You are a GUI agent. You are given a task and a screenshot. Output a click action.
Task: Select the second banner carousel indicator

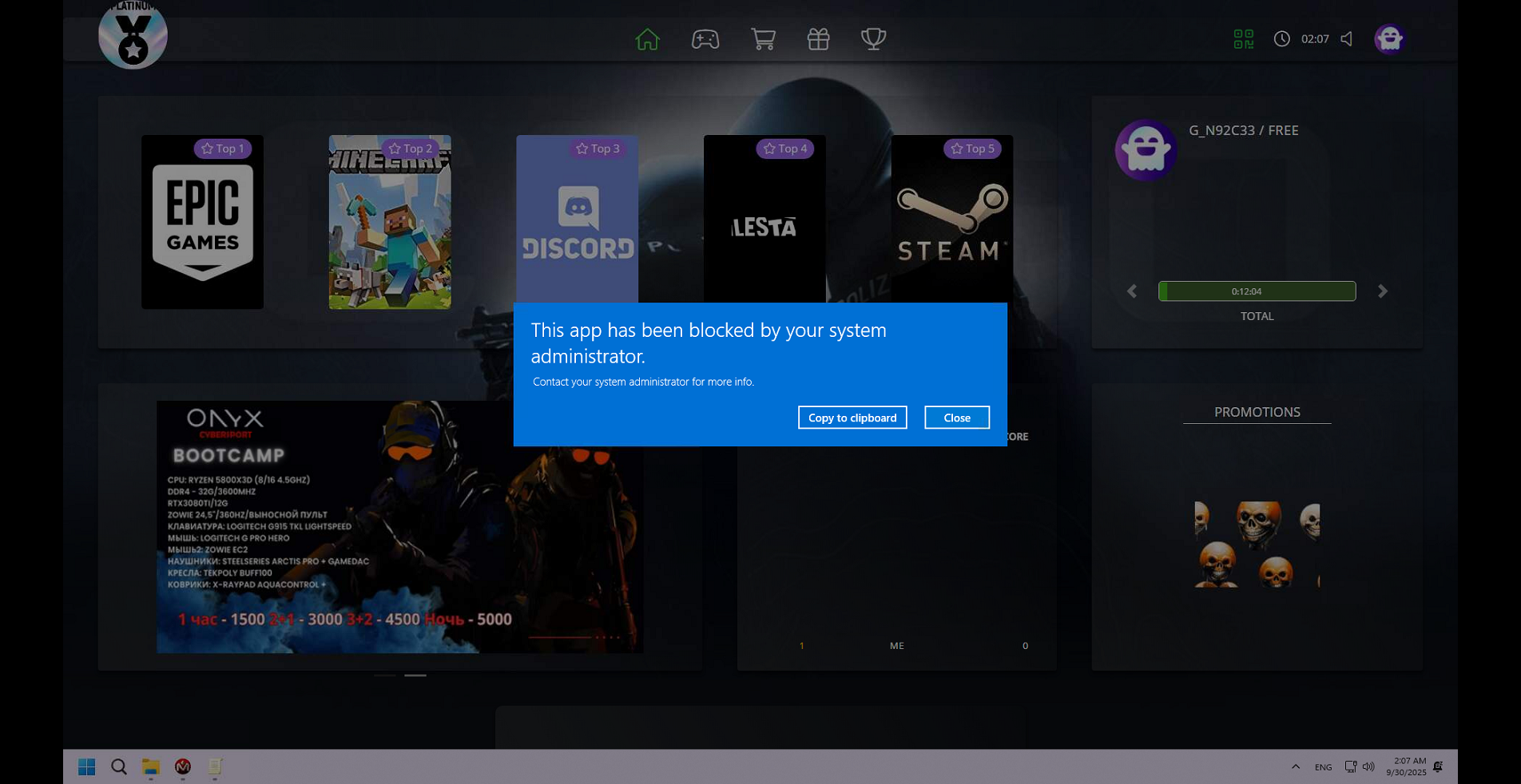point(415,675)
